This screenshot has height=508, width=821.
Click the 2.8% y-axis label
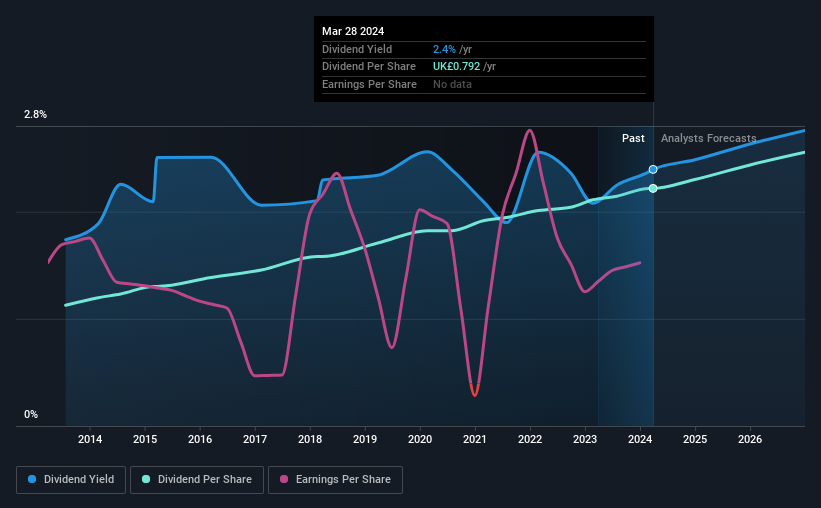(35, 115)
